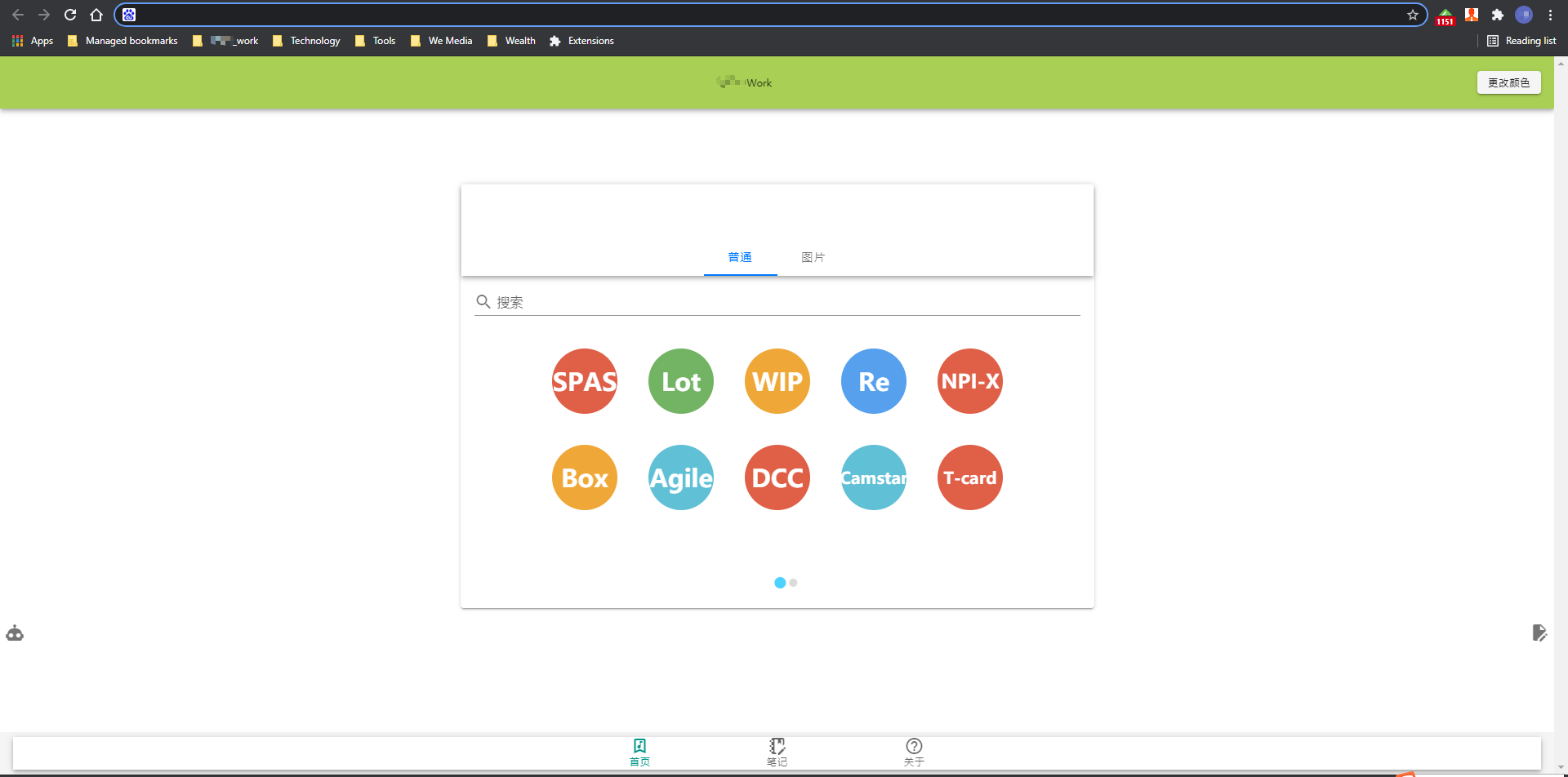This screenshot has width=1568, height=777.
Task: Click the page scrollbar up arrow
Action: (1561, 63)
